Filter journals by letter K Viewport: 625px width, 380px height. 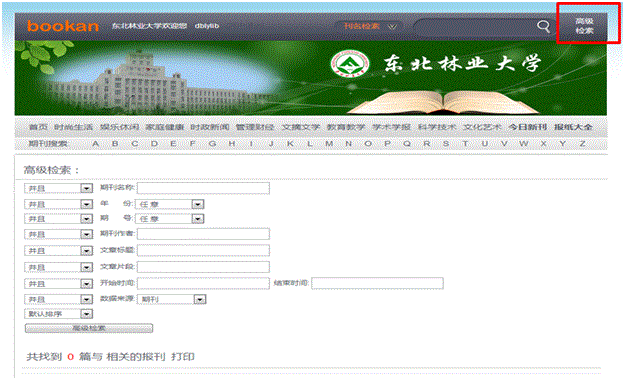pyautogui.click(x=290, y=144)
